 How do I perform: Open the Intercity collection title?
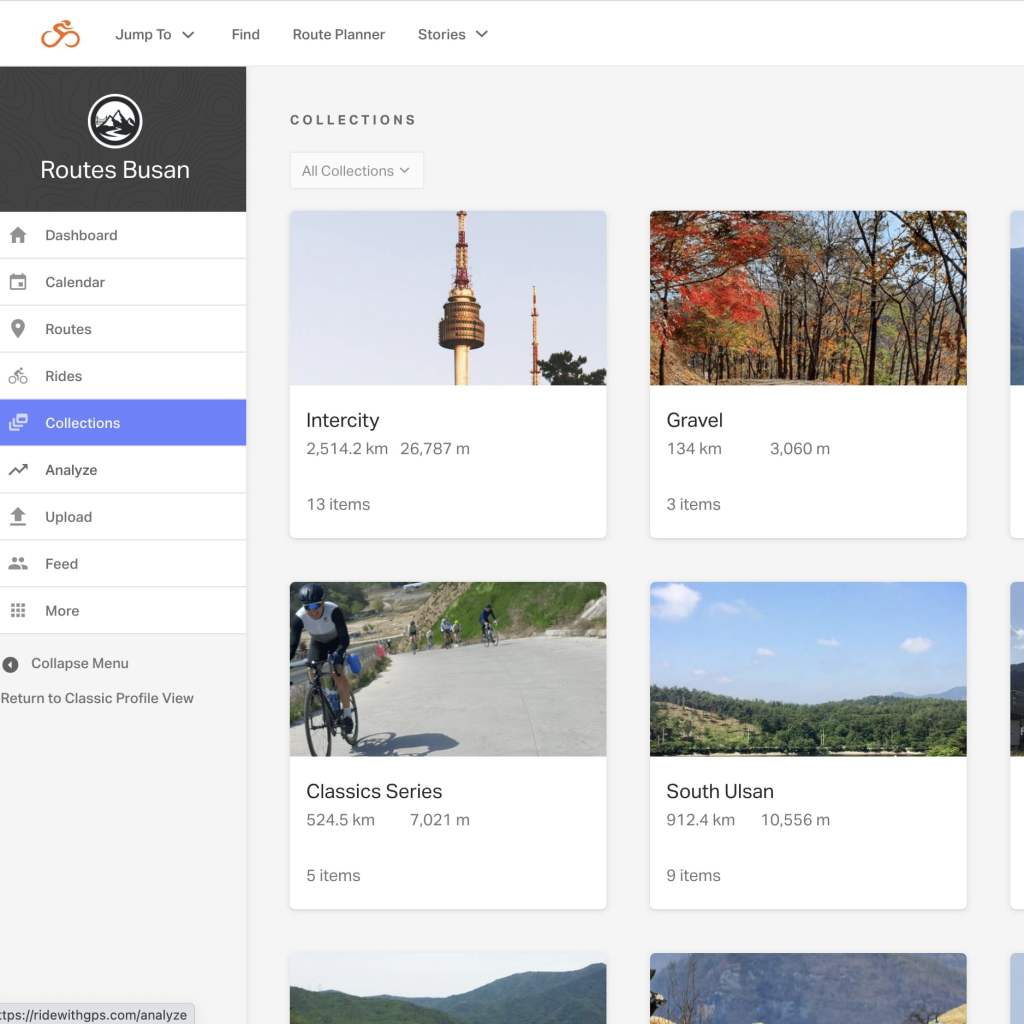[x=343, y=420]
